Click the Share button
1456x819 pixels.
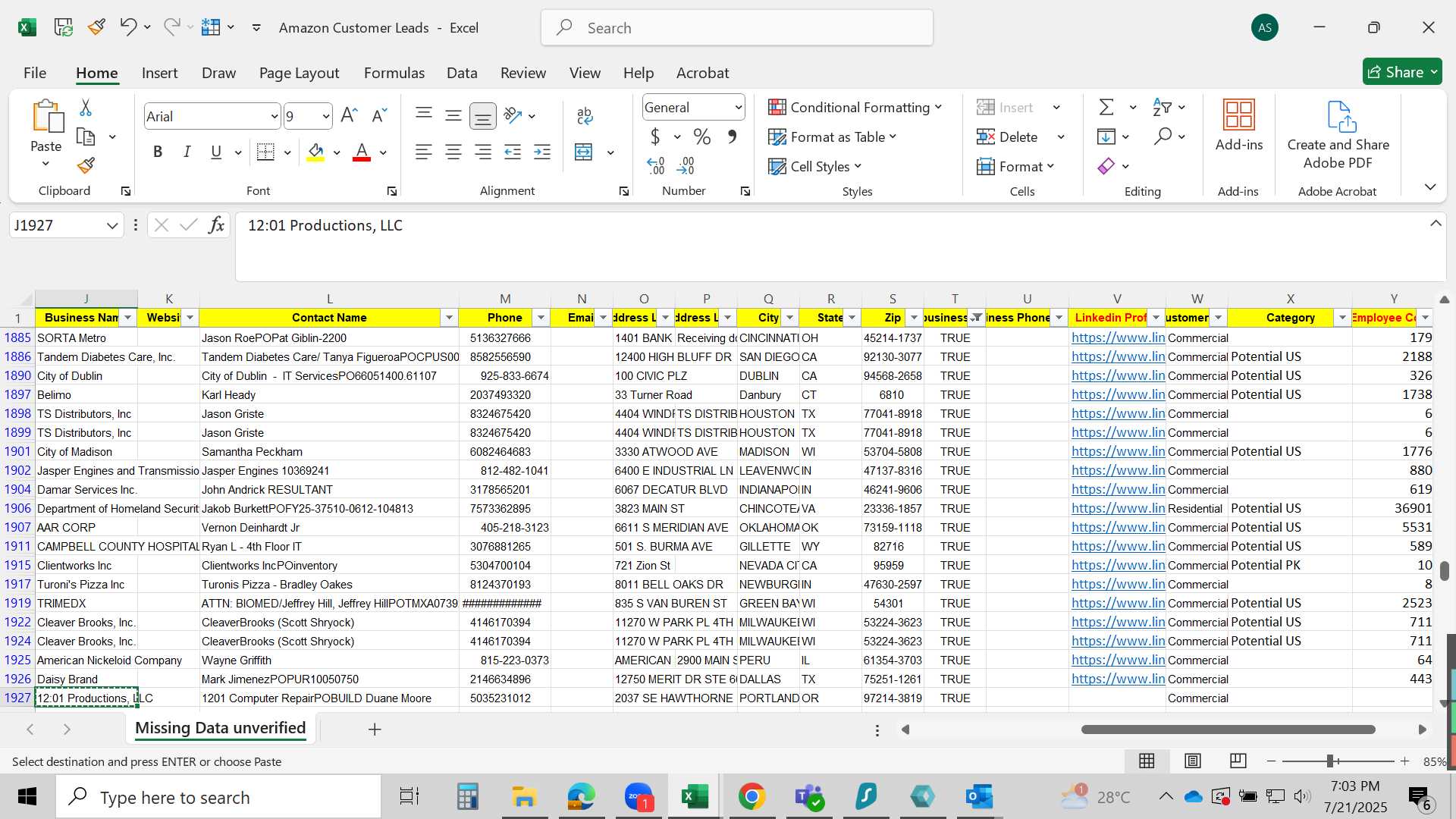click(1402, 72)
